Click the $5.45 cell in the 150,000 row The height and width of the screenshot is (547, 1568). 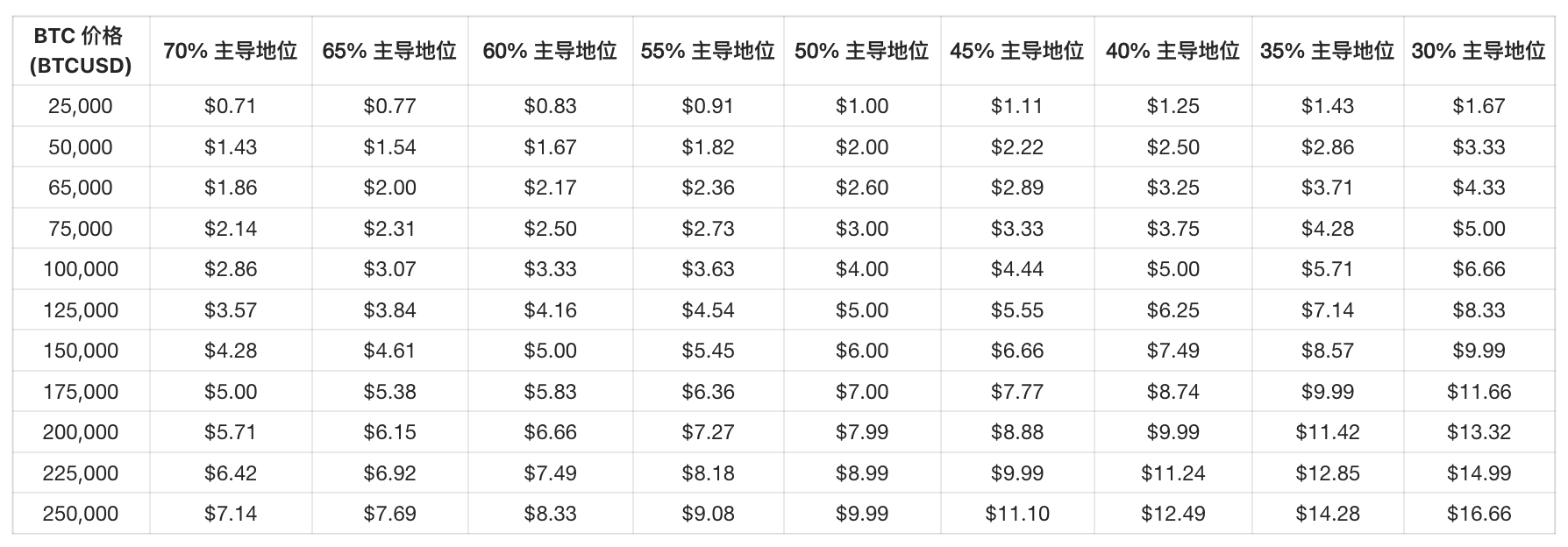click(708, 351)
